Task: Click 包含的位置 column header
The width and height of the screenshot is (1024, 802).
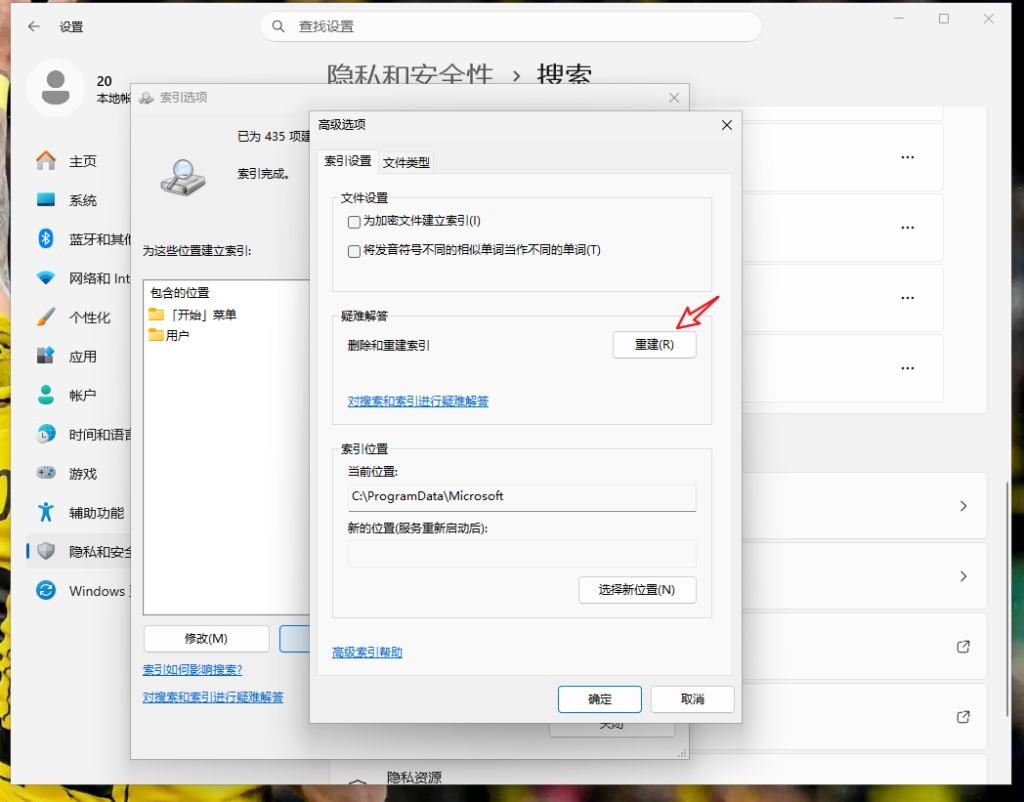Action: point(180,293)
